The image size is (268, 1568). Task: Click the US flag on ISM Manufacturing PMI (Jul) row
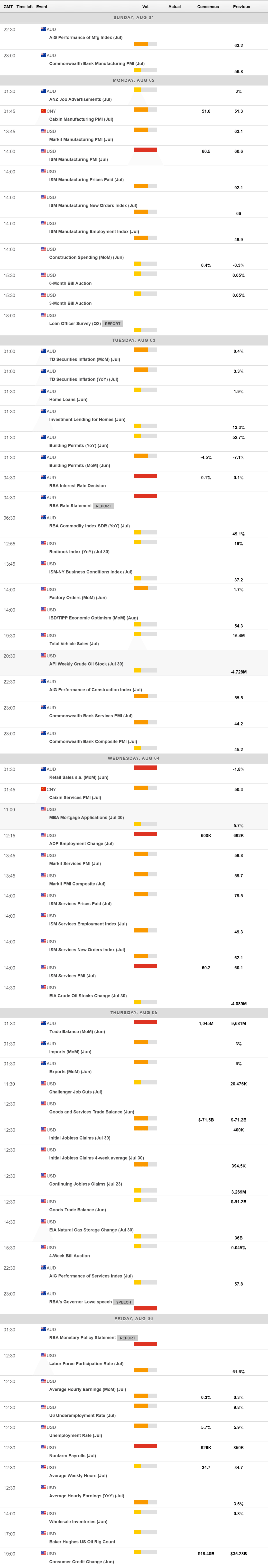click(43, 151)
